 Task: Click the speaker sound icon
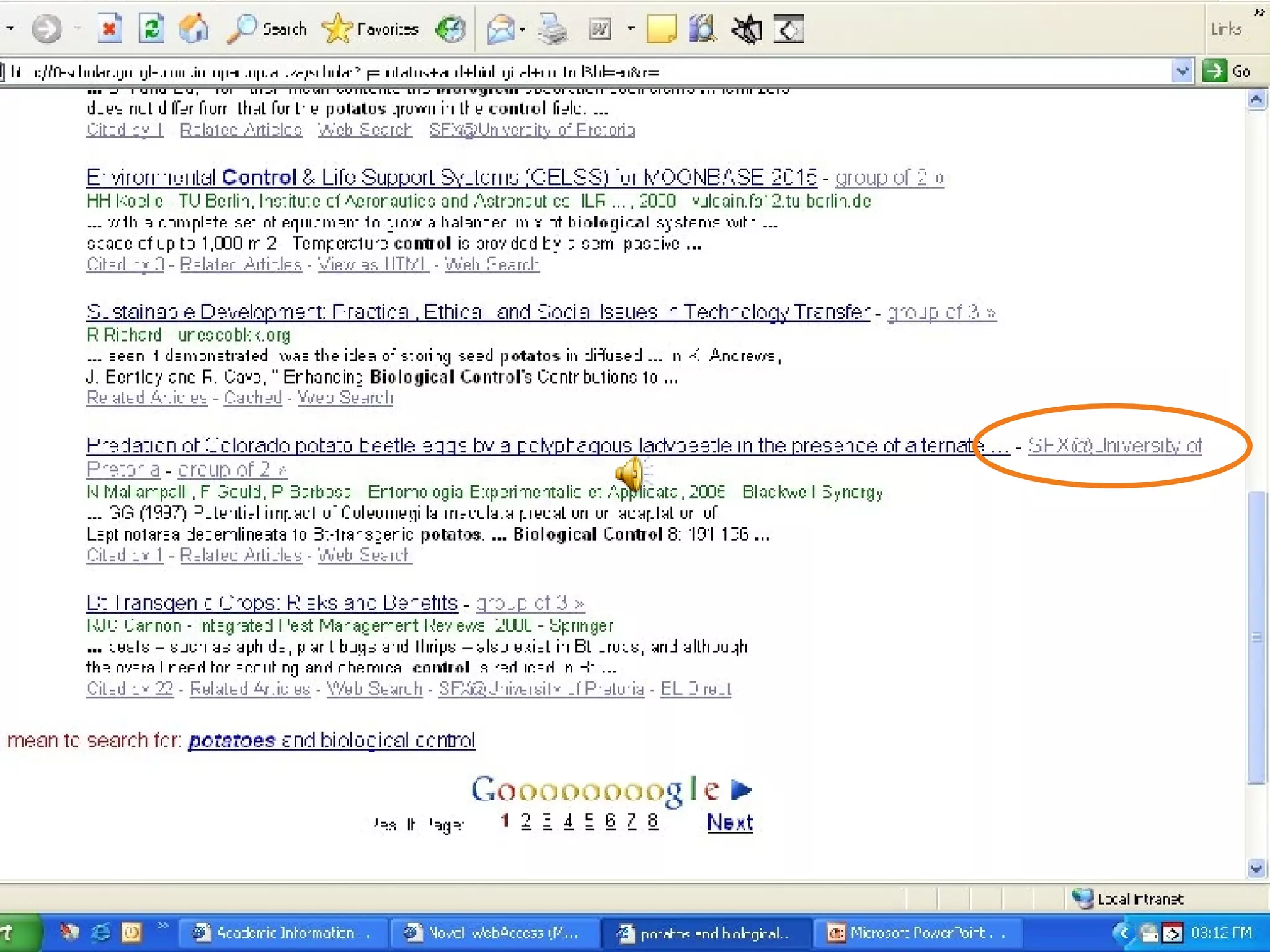click(x=631, y=474)
